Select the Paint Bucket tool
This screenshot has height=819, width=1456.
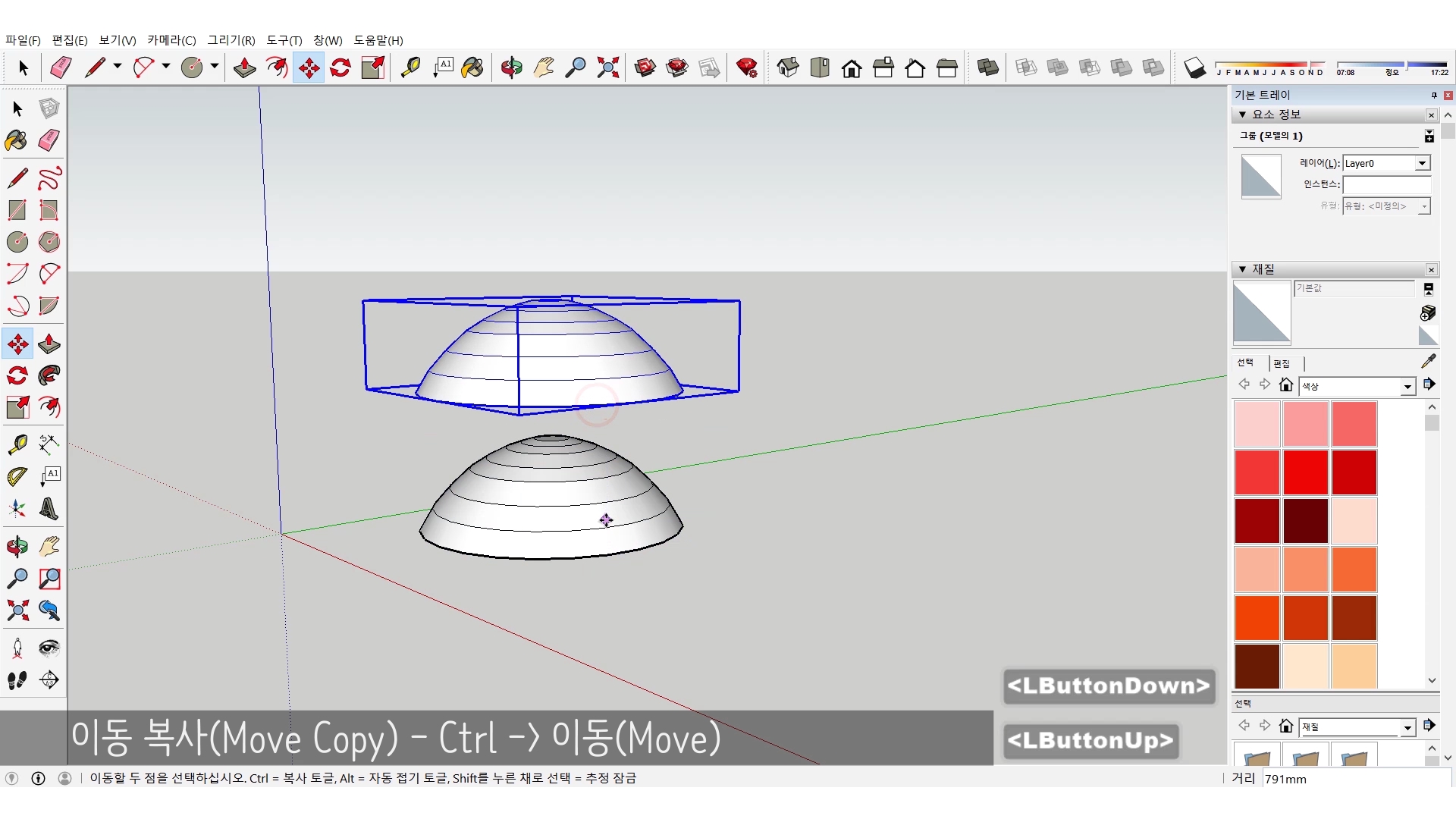click(472, 67)
